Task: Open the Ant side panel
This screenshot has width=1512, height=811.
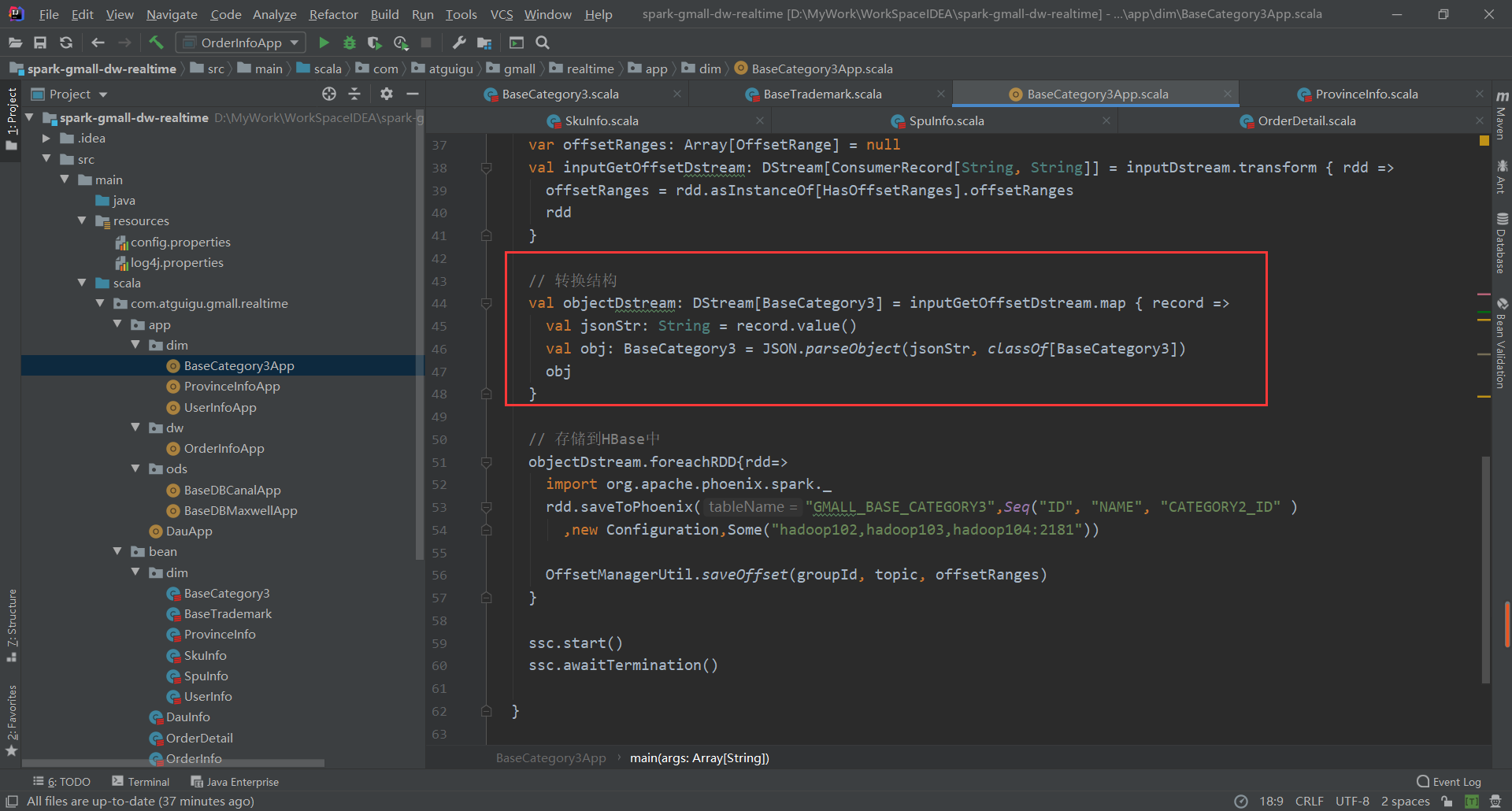Action: click(x=1502, y=176)
